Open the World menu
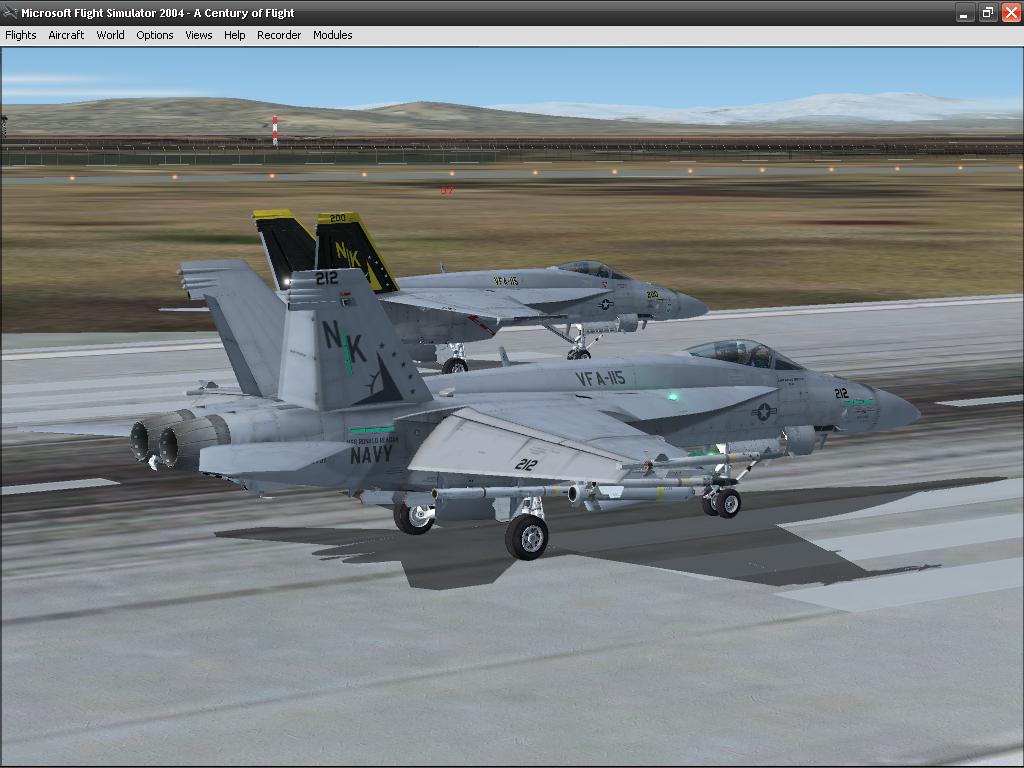Image resolution: width=1024 pixels, height=768 pixels. pyautogui.click(x=110, y=35)
